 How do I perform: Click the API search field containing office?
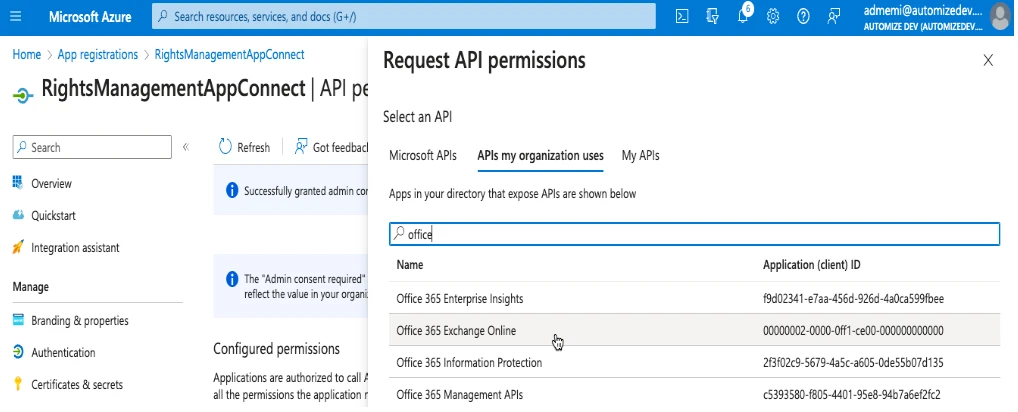694,233
